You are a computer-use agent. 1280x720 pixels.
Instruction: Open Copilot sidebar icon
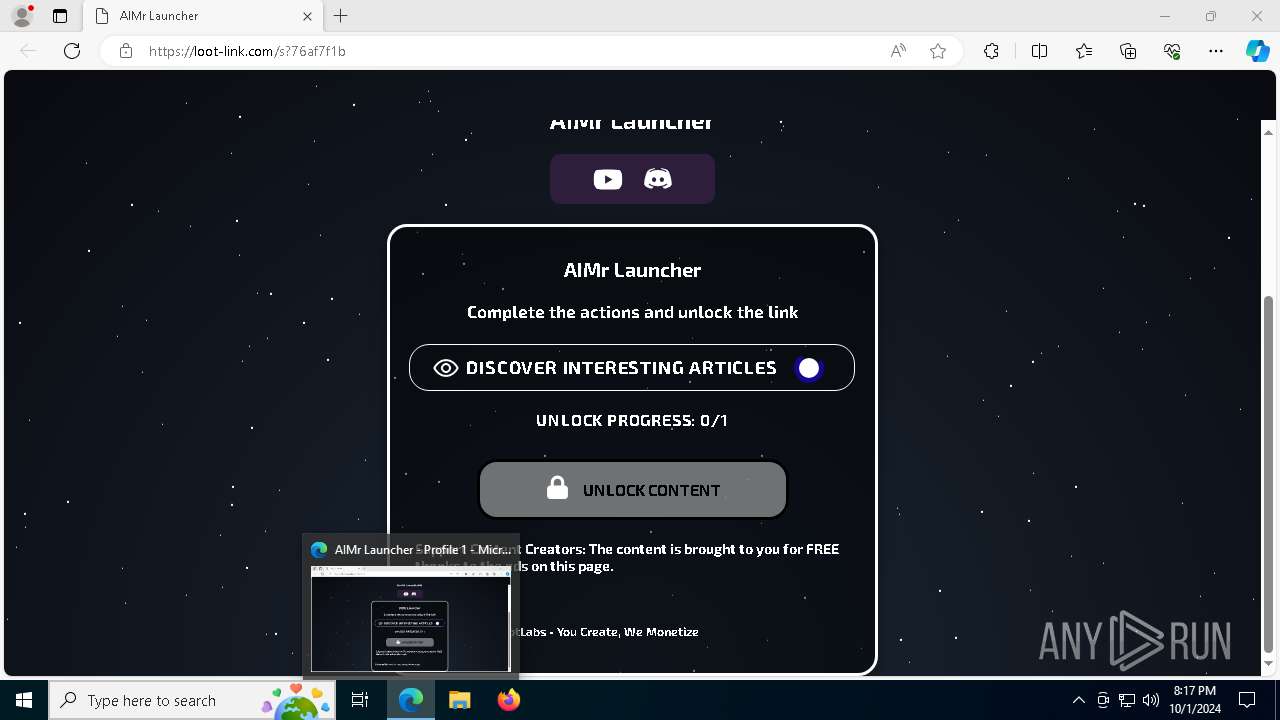1258,51
